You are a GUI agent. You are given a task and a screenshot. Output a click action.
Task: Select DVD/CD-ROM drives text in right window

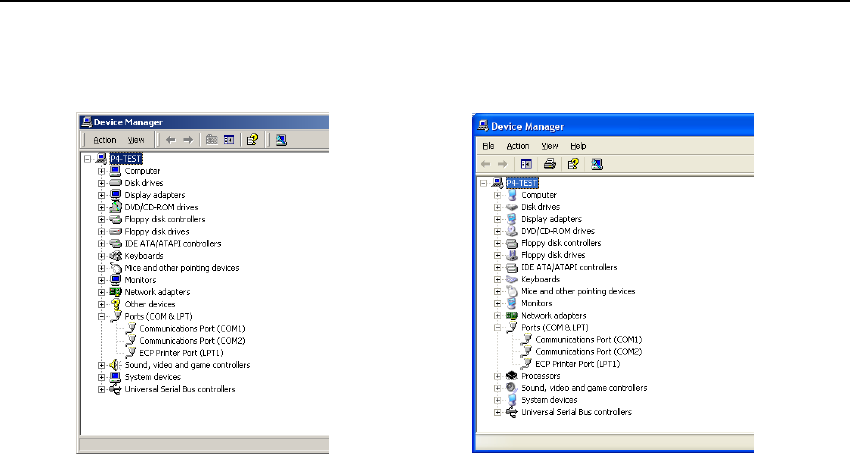coord(558,231)
